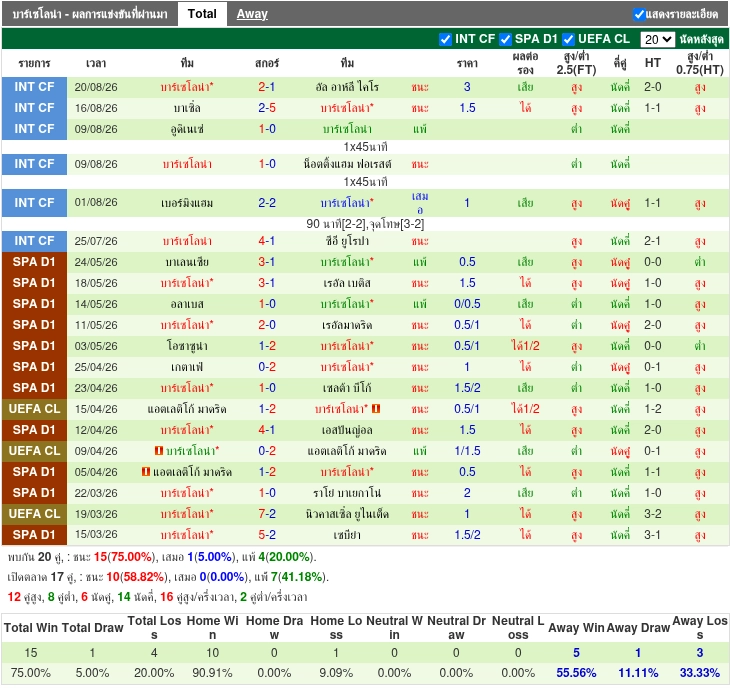Uncheck the SPA D1 filter checkbox

(x=505, y=39)
